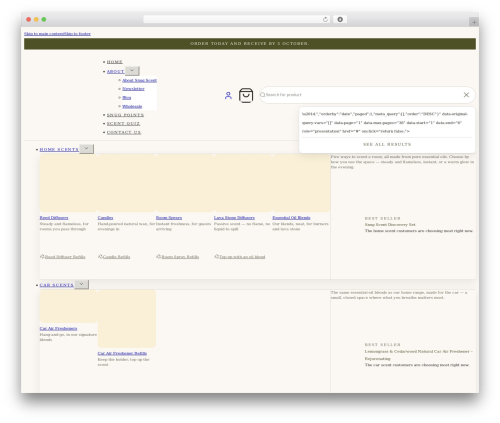Go to Home menu item
The height and width of the screenshot is (423, 500).
(x=115, y=62)
